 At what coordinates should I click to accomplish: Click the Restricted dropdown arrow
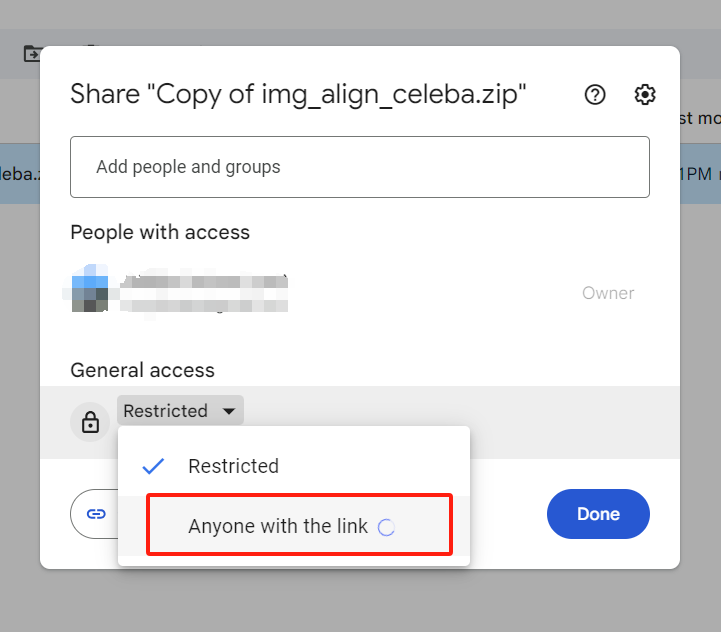click(230, 411)
